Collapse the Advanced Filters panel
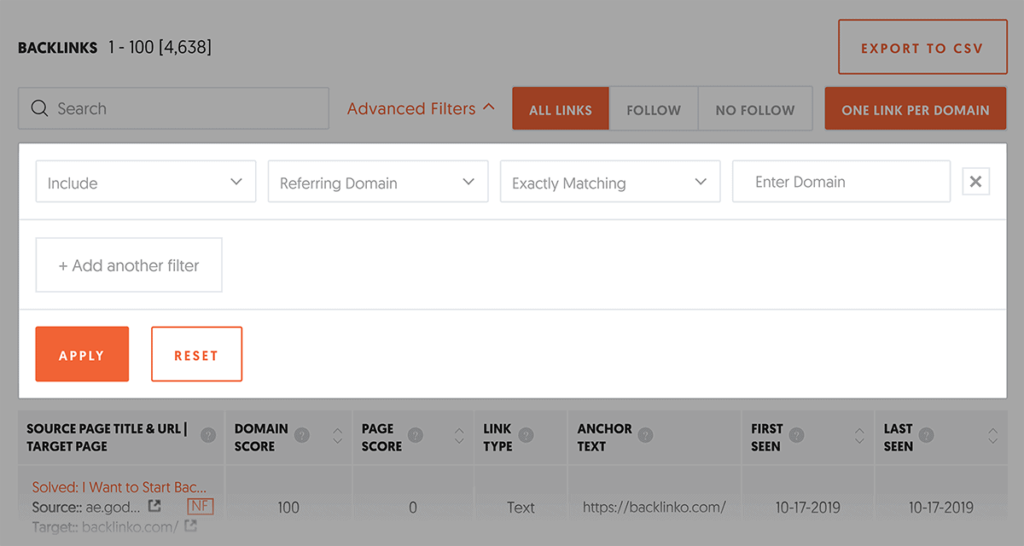1024x546 pixels. pyautogui.click(x=421, y=109)
